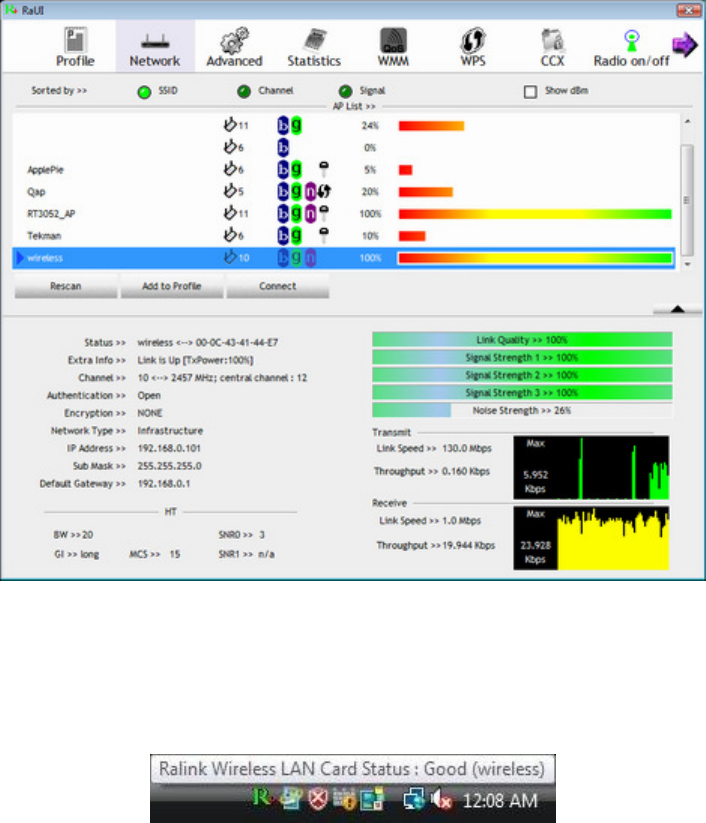706x823 pixels.
Task: Click the purple n-mode icon on RT3052_AP row
Action: tap(310, 214)
